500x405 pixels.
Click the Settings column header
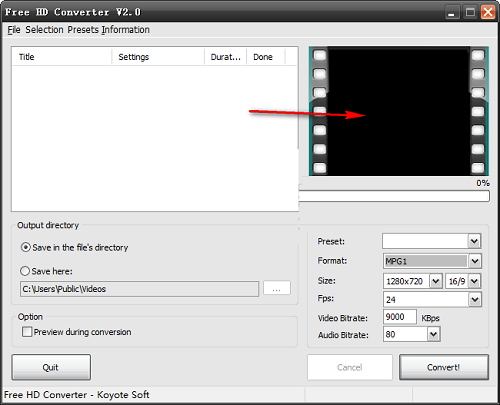click(158, 57)
